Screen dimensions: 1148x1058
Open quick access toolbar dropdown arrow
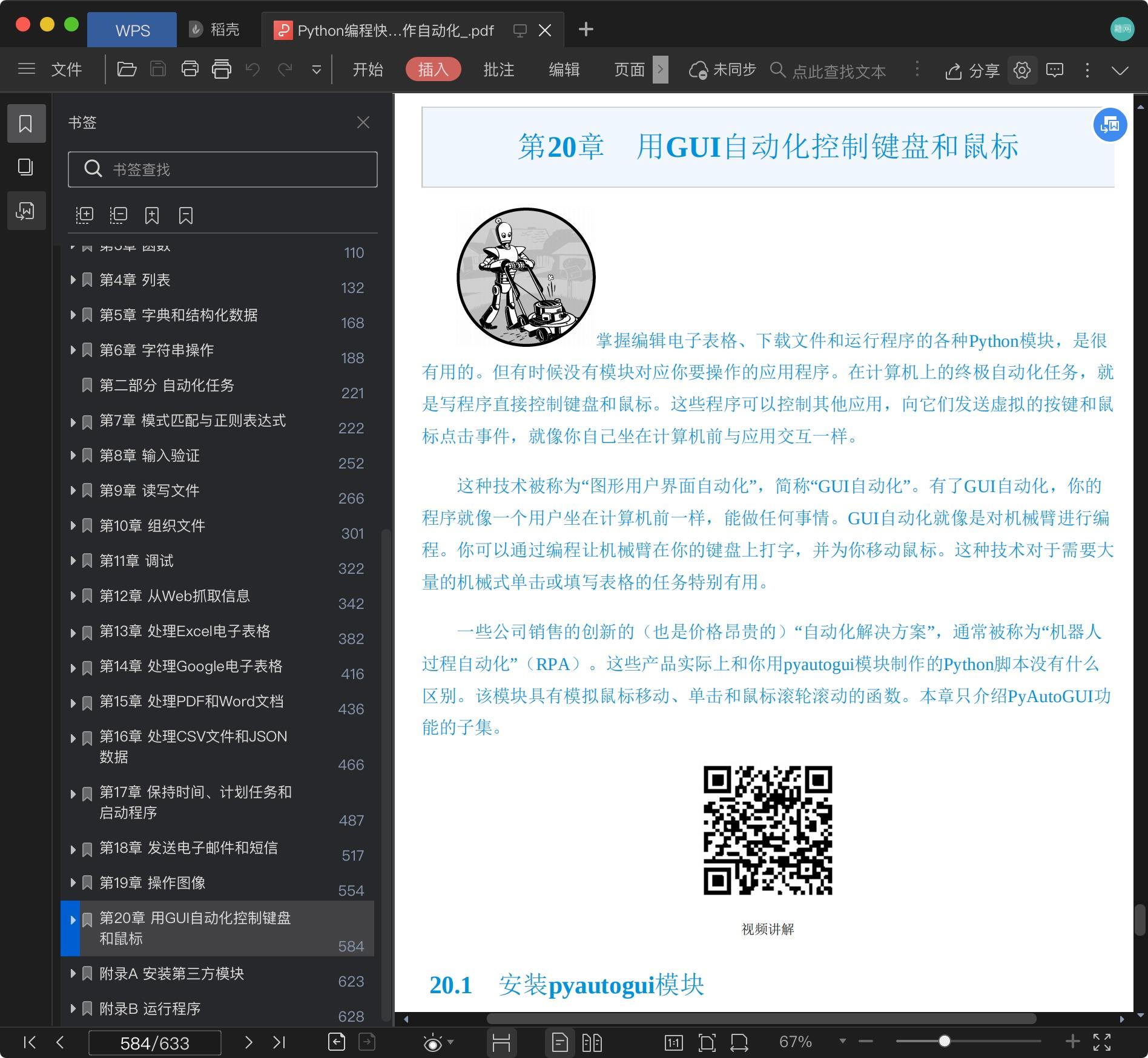click(x=317, y=70)
